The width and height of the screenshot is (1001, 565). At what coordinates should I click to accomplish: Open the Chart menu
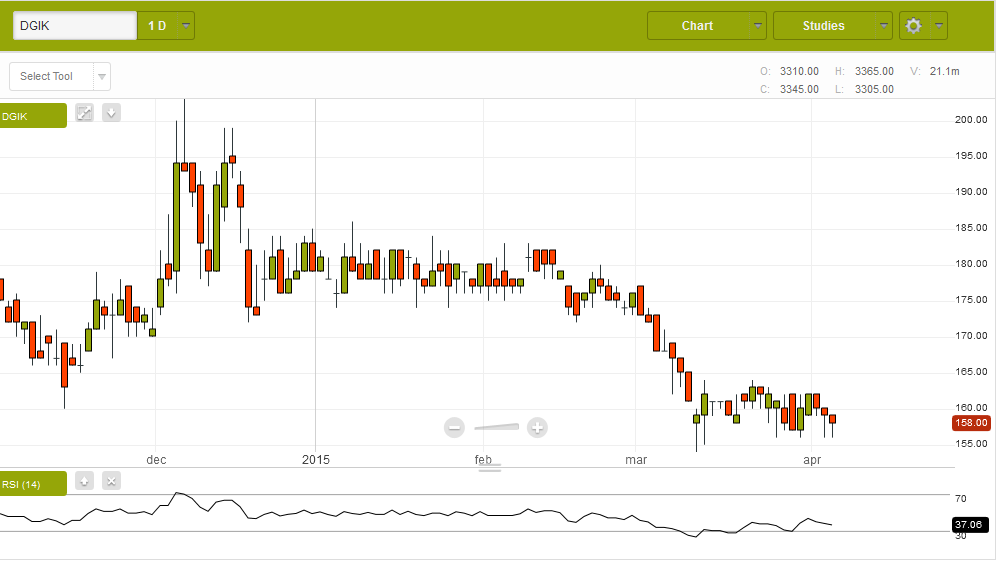tap(697, 26)
